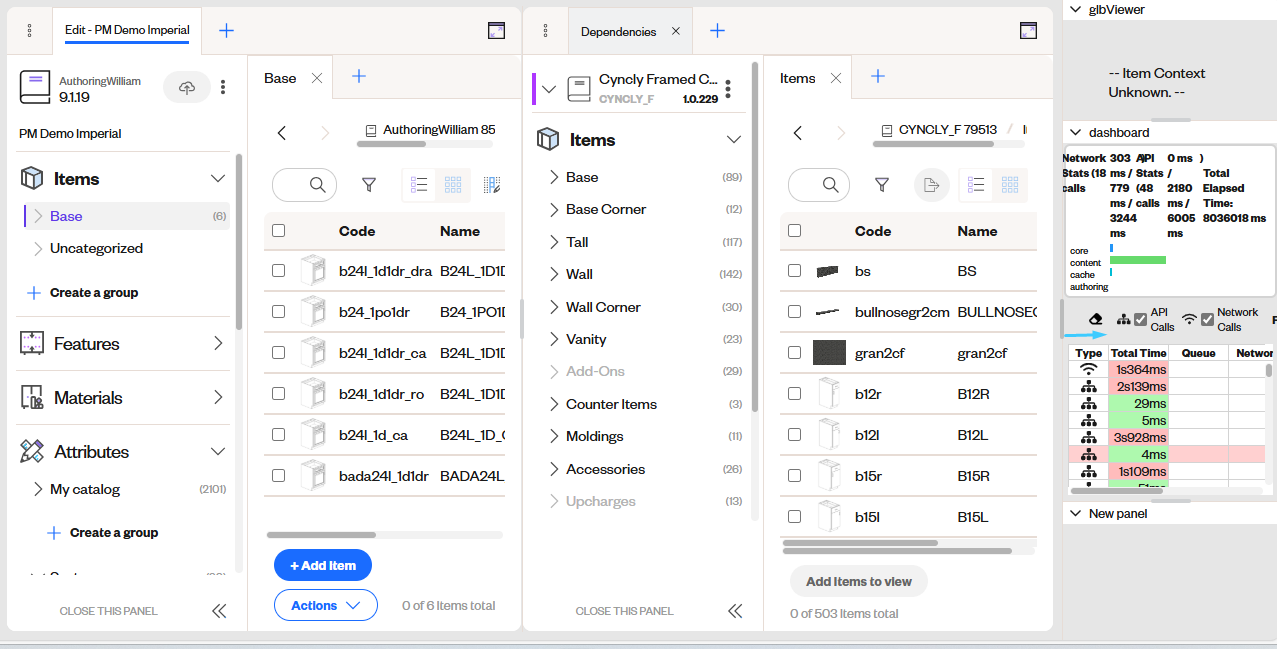Click the eraser icon in the dashboard panel
The image size is (1277, 649).
[1095, 319]
